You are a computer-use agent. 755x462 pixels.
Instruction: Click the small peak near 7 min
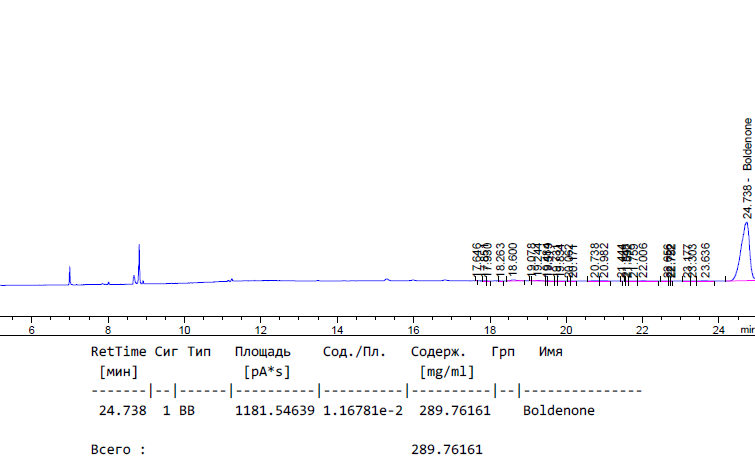tap(69, 273)
